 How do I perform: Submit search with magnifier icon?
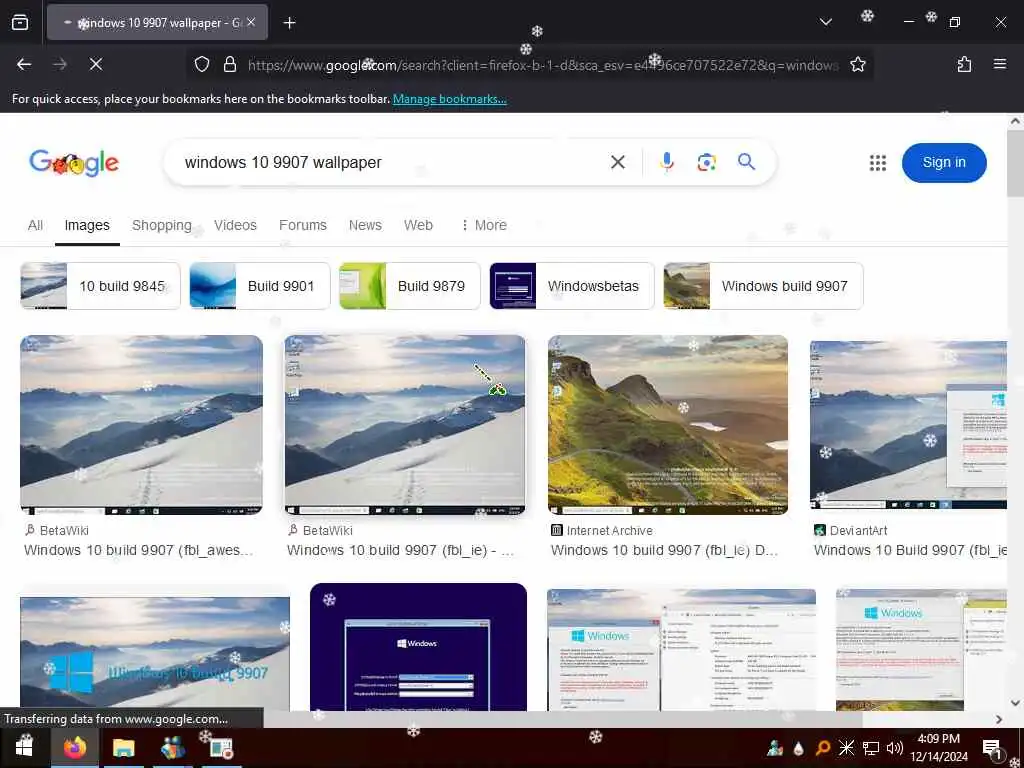click(746, 161)
